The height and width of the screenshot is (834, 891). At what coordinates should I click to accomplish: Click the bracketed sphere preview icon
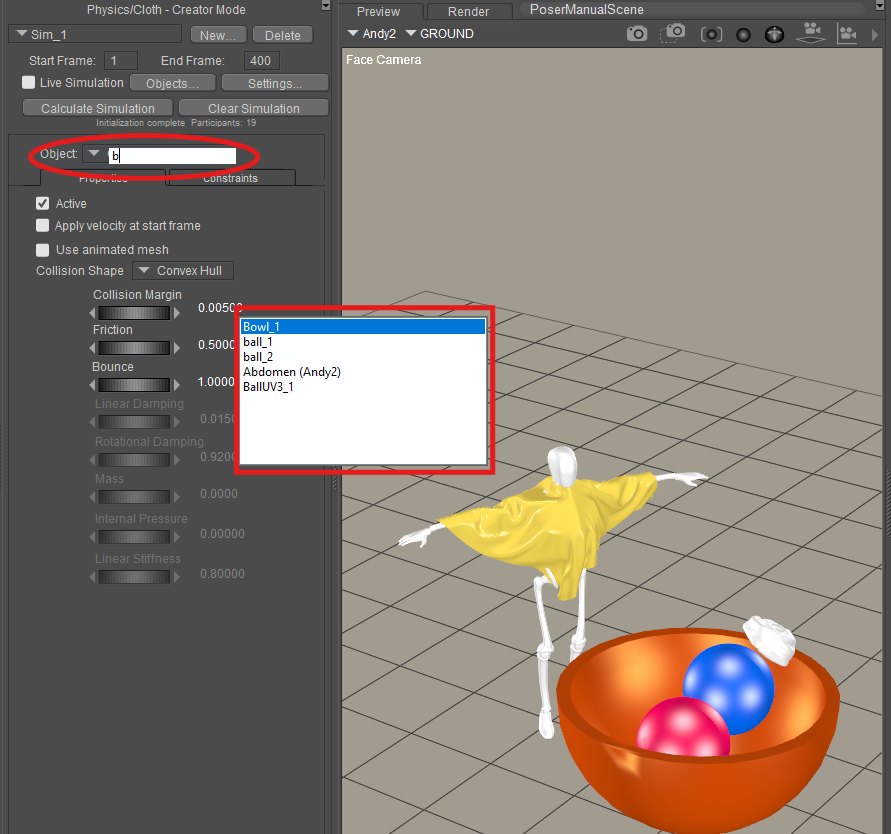(711, 34)
